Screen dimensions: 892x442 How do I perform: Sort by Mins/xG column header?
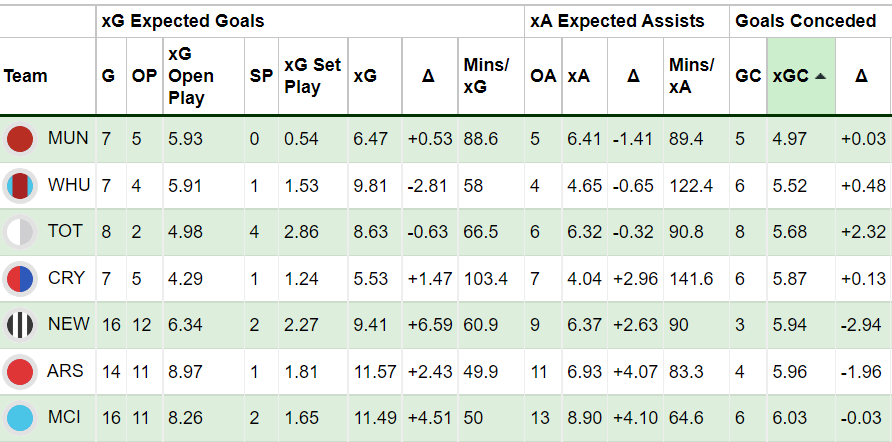pos(487,76)
